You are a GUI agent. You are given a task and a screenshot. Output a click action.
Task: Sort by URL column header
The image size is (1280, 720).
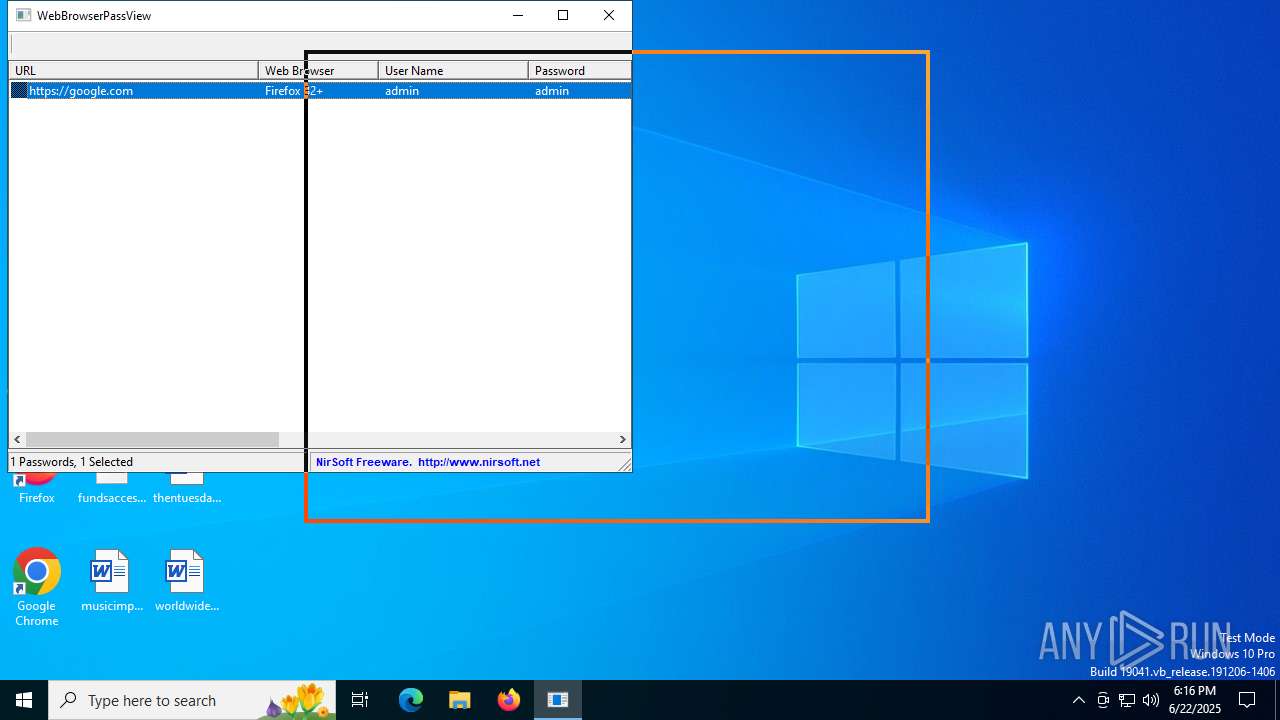click(x=134, y=71)
